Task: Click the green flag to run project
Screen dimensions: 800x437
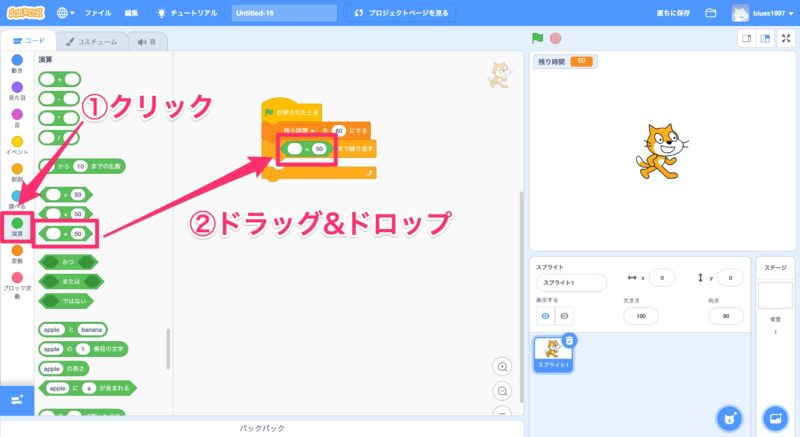Action: pyautogui.click(x=538, y=38)
